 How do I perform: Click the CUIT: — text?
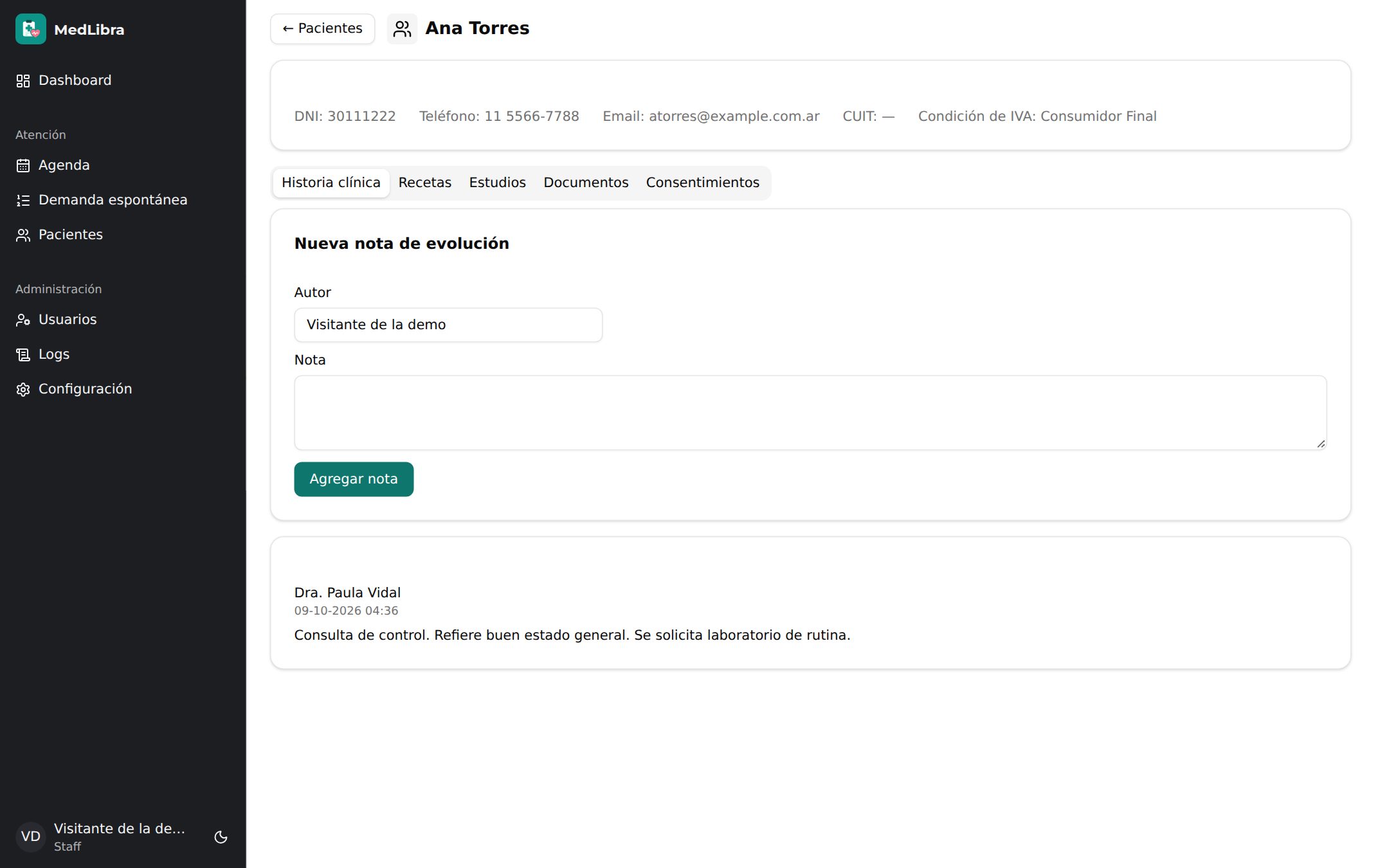coord(869,116)
